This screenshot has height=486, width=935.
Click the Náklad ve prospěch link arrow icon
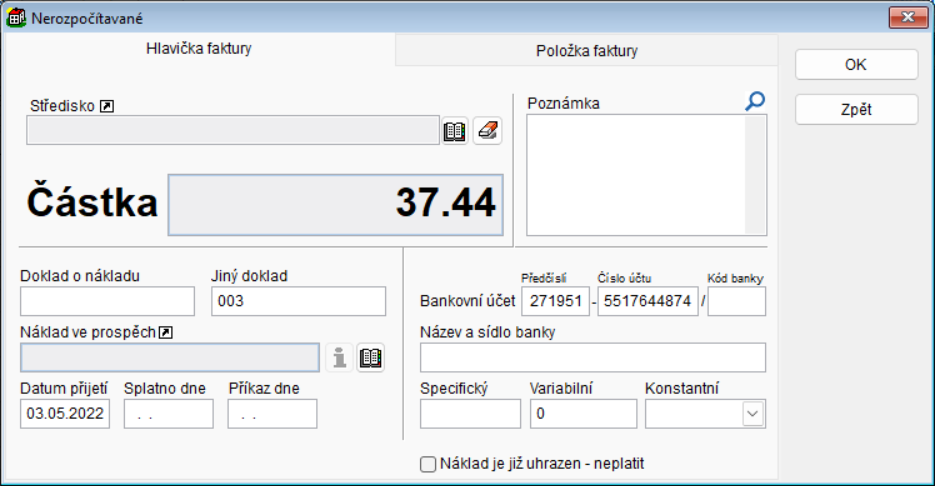167,332
